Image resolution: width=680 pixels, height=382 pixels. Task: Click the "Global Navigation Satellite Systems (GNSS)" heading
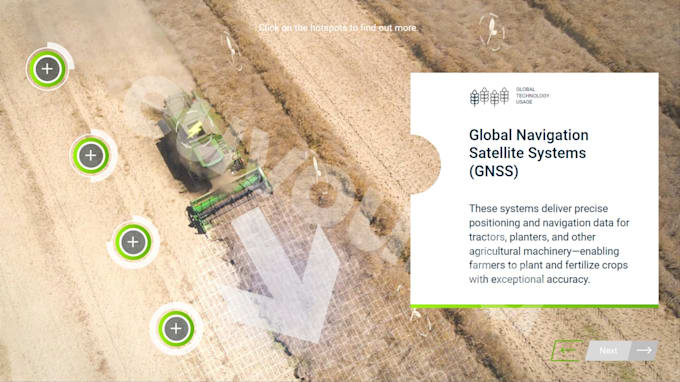[x=529, y=153]
